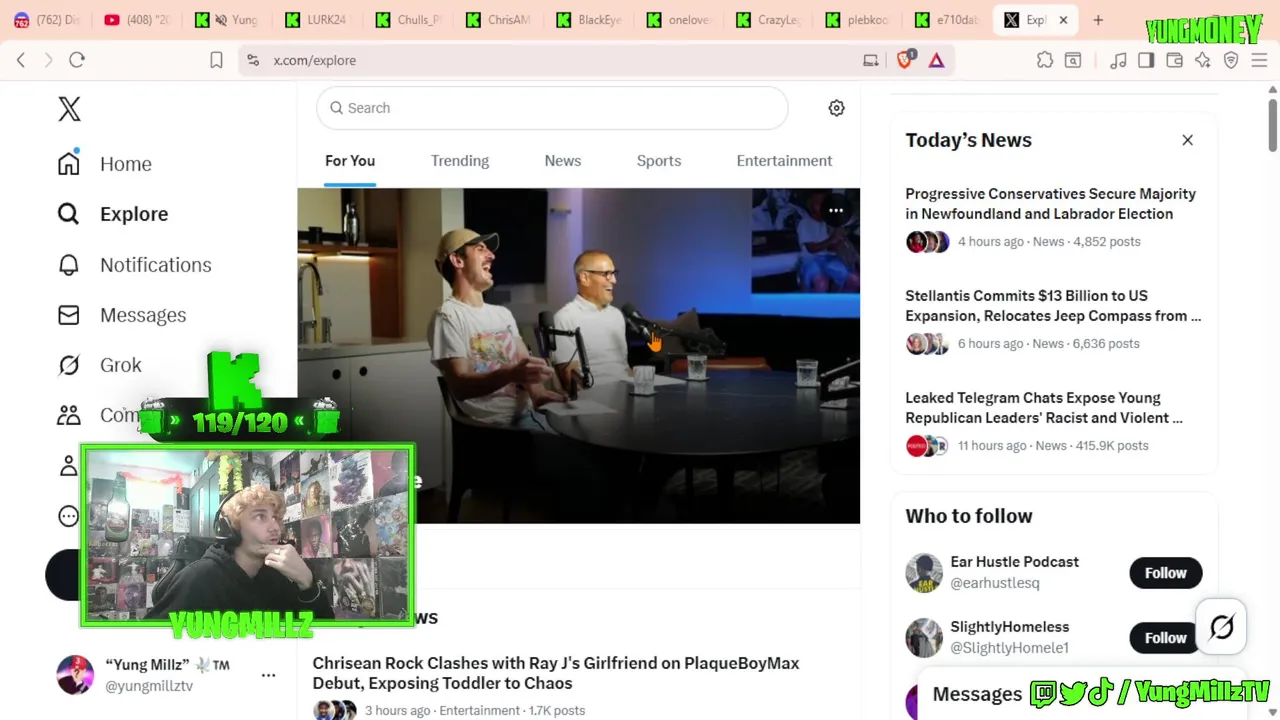Open the Brave Wallet icon

click(x=1175, y=60)
